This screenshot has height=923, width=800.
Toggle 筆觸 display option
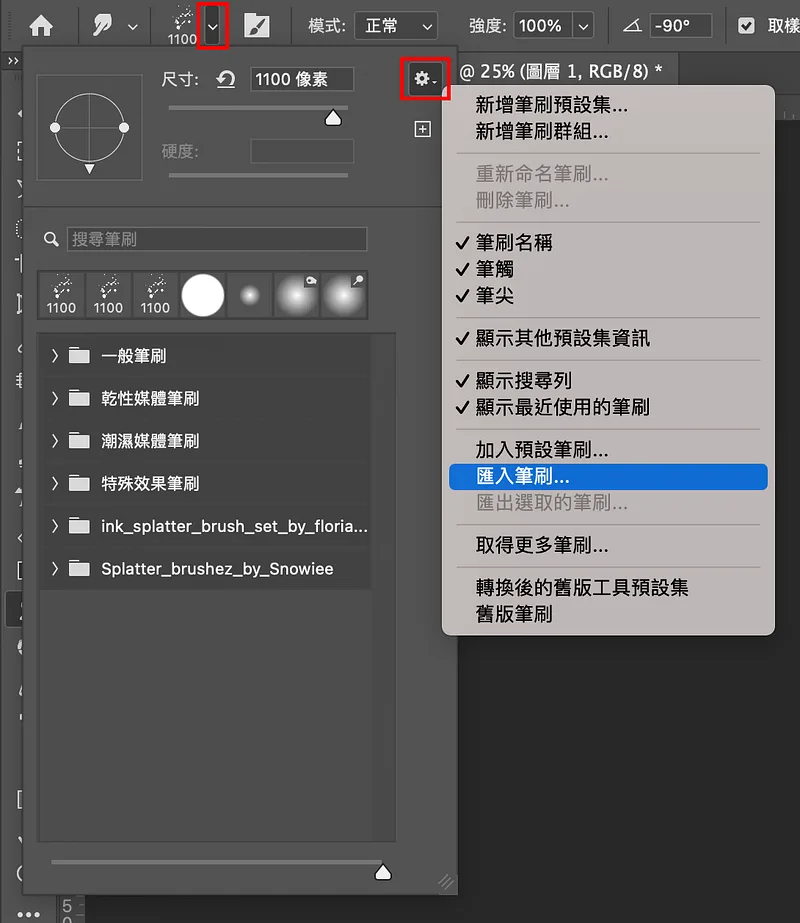(x=608, y=269)
